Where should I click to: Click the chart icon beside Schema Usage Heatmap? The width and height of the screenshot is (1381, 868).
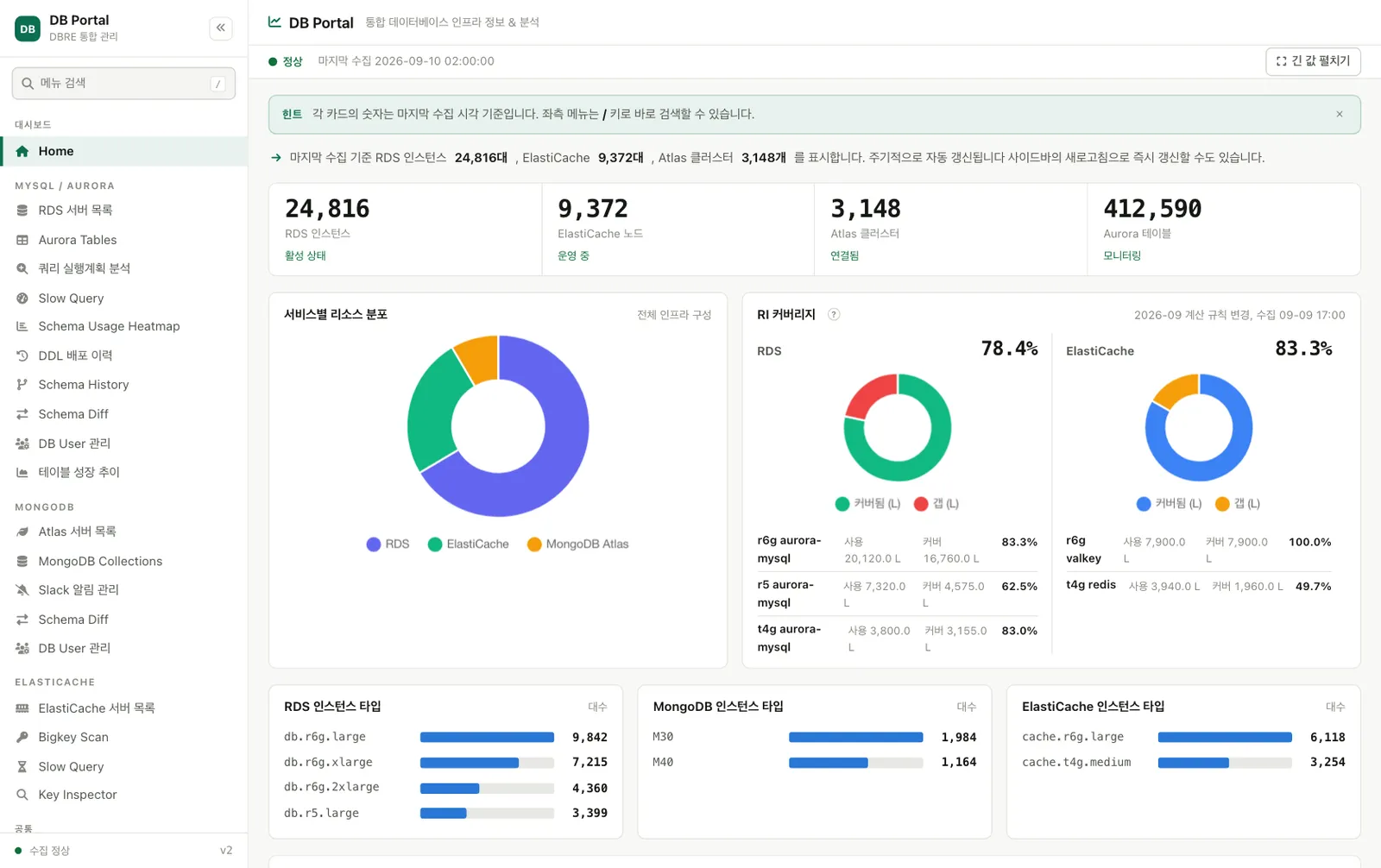click(x=22, y=326)
